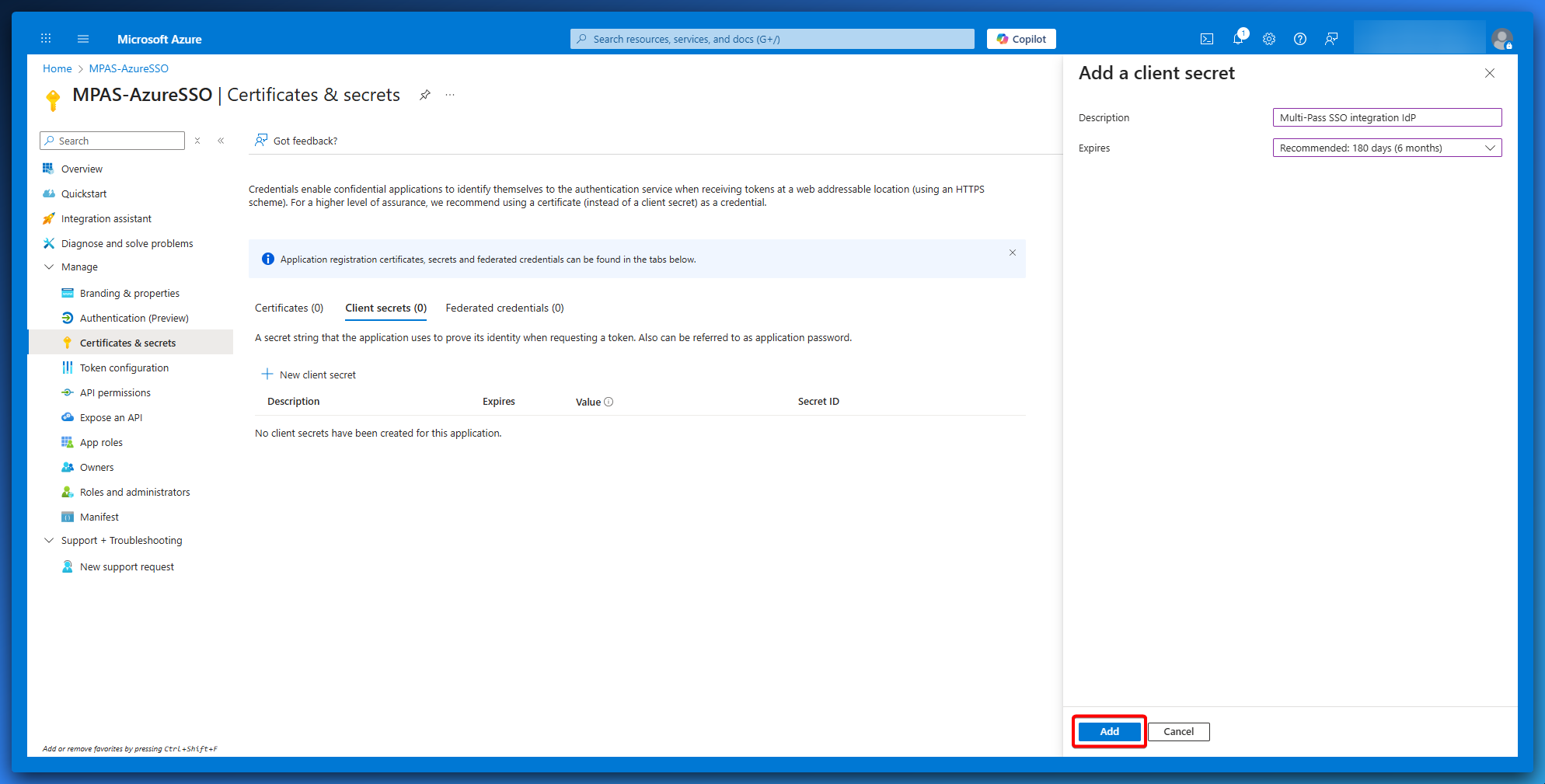Viewport: 1545px width, 784px height.
Task: Pin the Certificates & secrets page
Action: pos(425,95)
